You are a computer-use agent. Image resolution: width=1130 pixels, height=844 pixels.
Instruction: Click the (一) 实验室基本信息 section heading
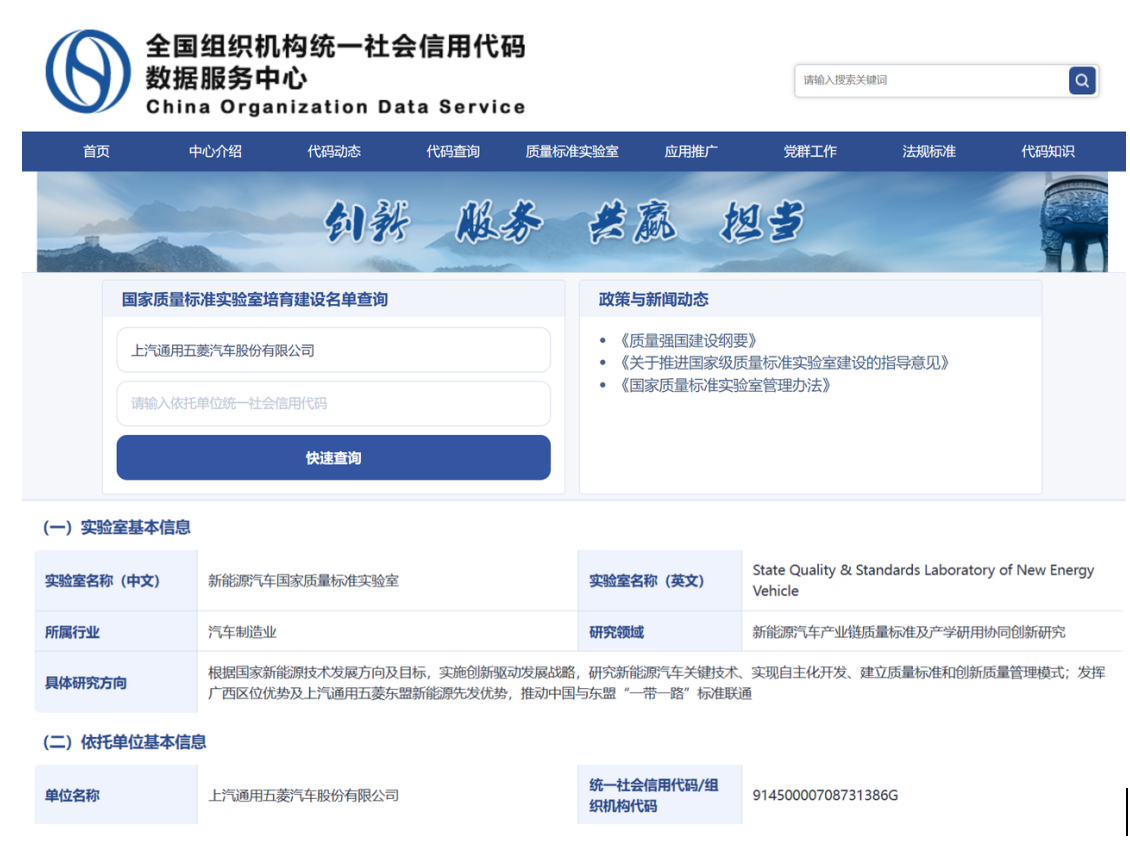coord(117,528)
